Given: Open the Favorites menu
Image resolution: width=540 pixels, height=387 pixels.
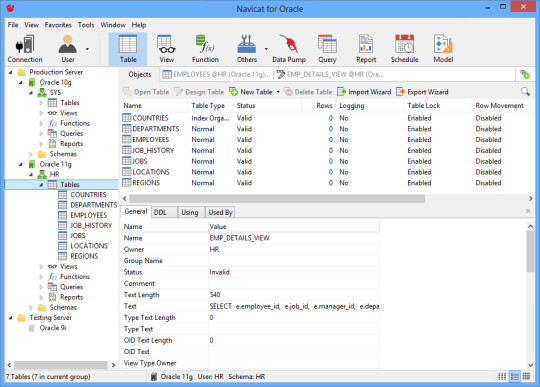Looking at the screenshot, I should click(58, 25).
